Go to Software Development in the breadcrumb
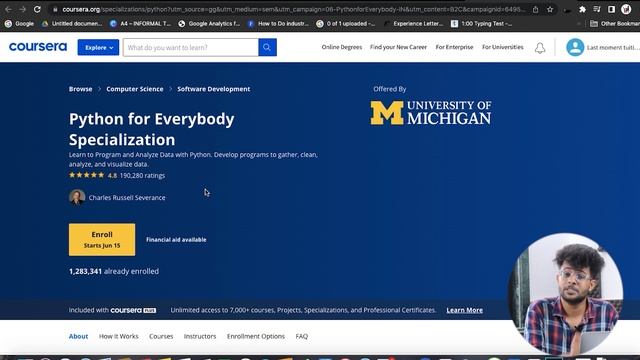This screenshot has height=360, width=640. click(213, 89)
